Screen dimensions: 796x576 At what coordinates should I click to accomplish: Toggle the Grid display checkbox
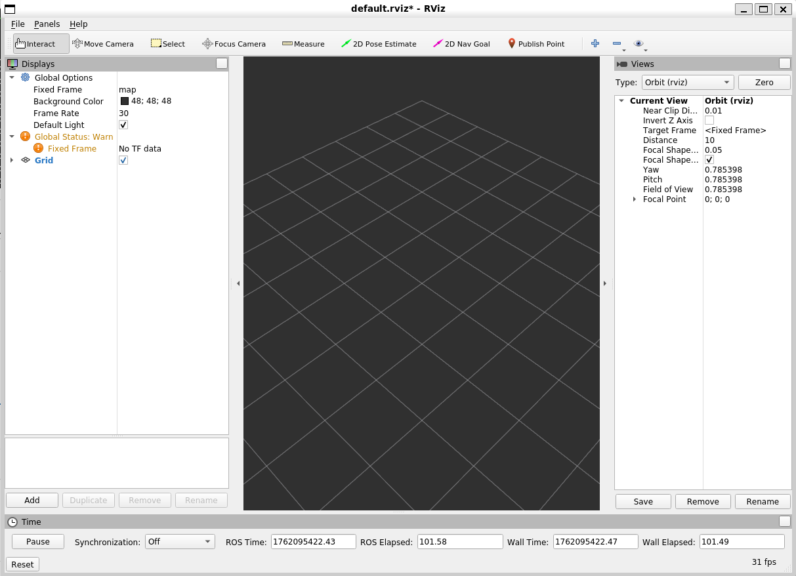[123, 160]
